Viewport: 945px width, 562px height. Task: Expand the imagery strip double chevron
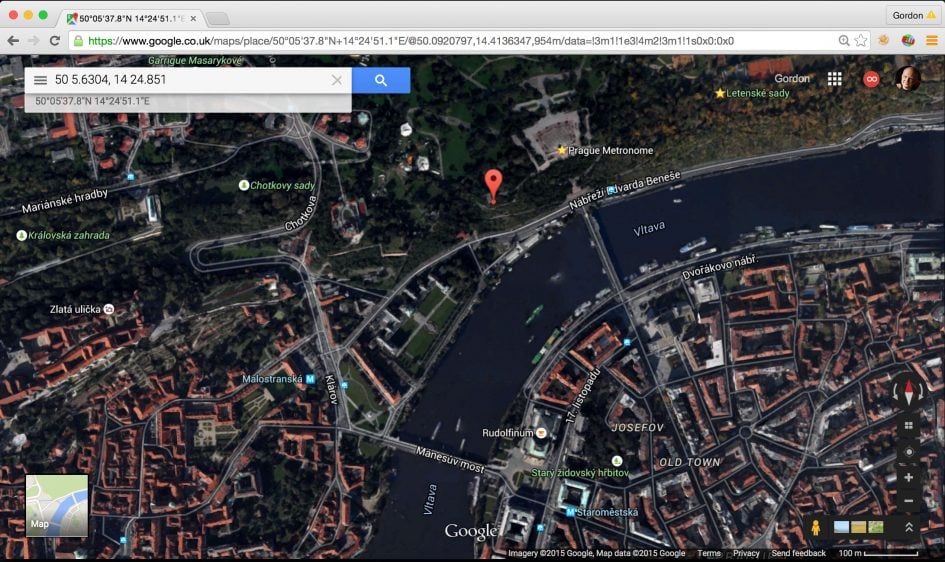tap(908, 527)
